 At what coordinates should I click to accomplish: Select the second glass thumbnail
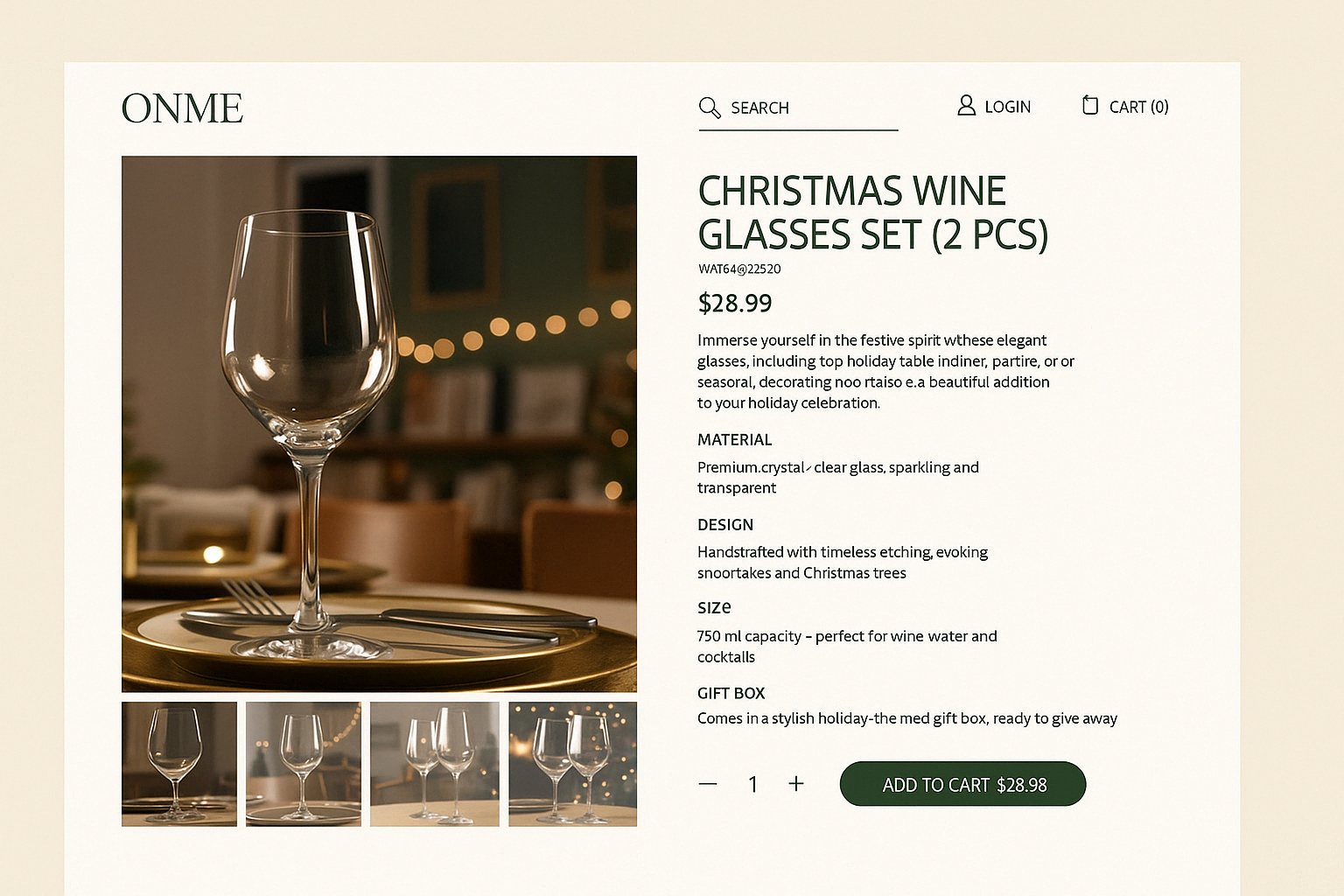tap(304, 763)
